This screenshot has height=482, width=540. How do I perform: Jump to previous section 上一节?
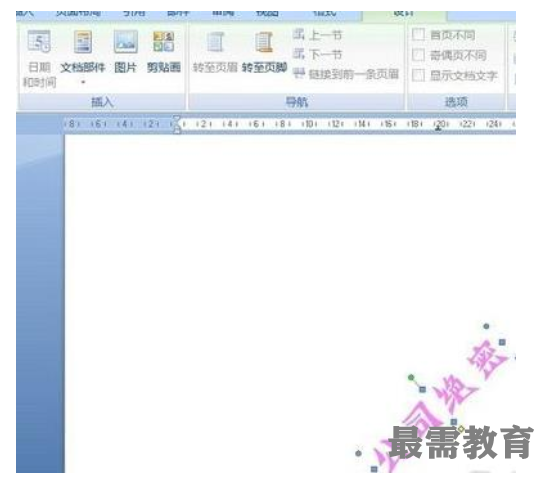point(317,35)
